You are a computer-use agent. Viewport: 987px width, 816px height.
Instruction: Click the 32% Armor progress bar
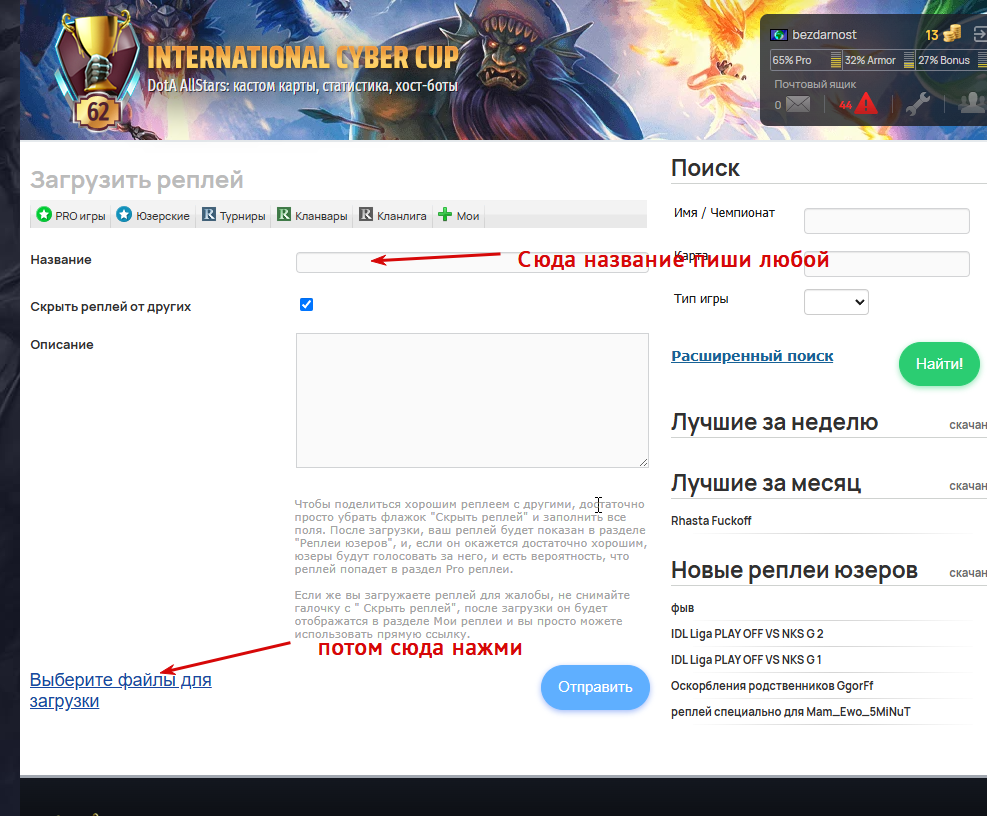tap(879, 60)
